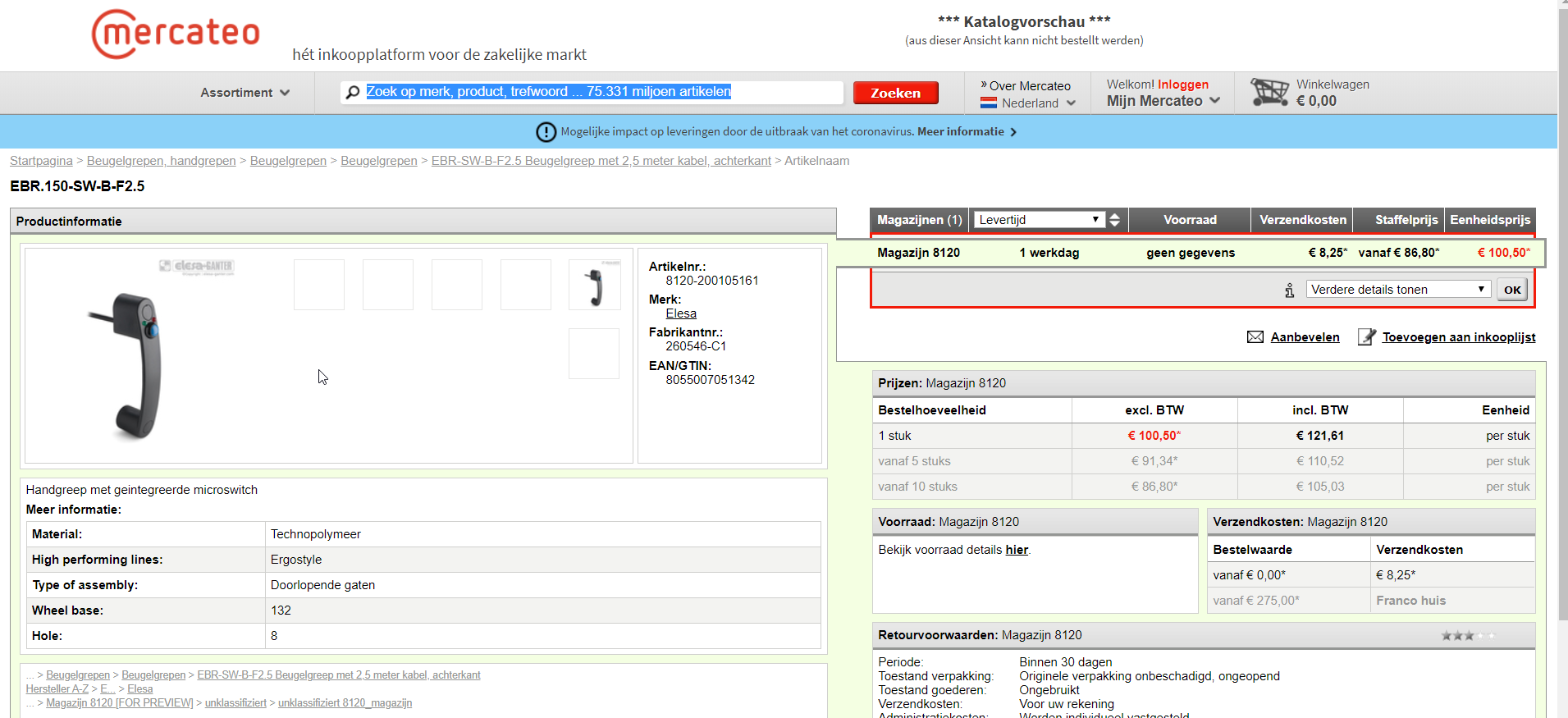Click the notepad icon beside inkooplijst
The image size is (1568, 718).
tap(1366, 337)
